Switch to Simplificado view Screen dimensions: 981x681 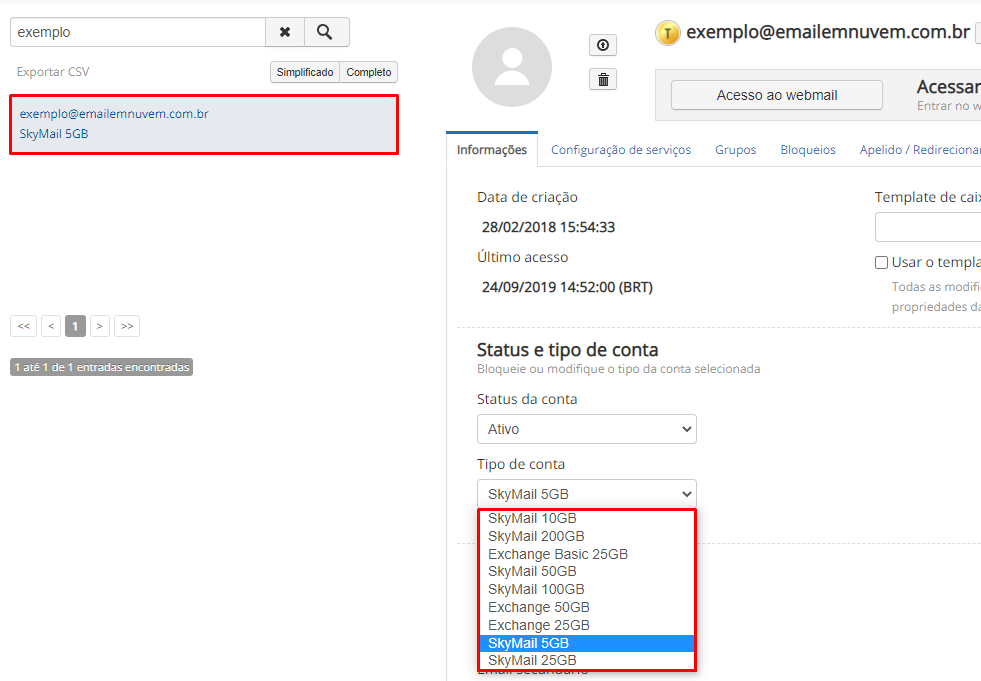[x=305, y=72]
